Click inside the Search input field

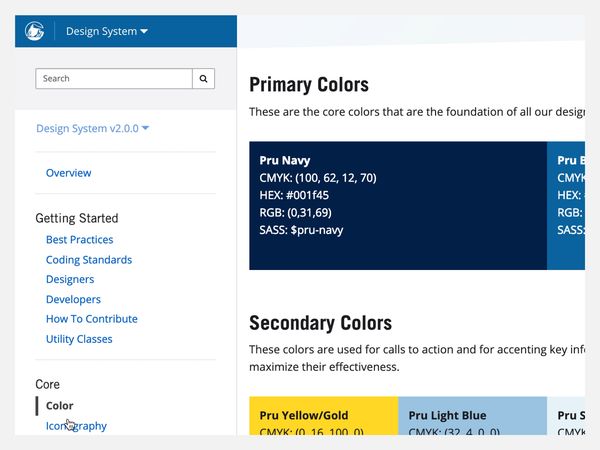coord(114,78)
